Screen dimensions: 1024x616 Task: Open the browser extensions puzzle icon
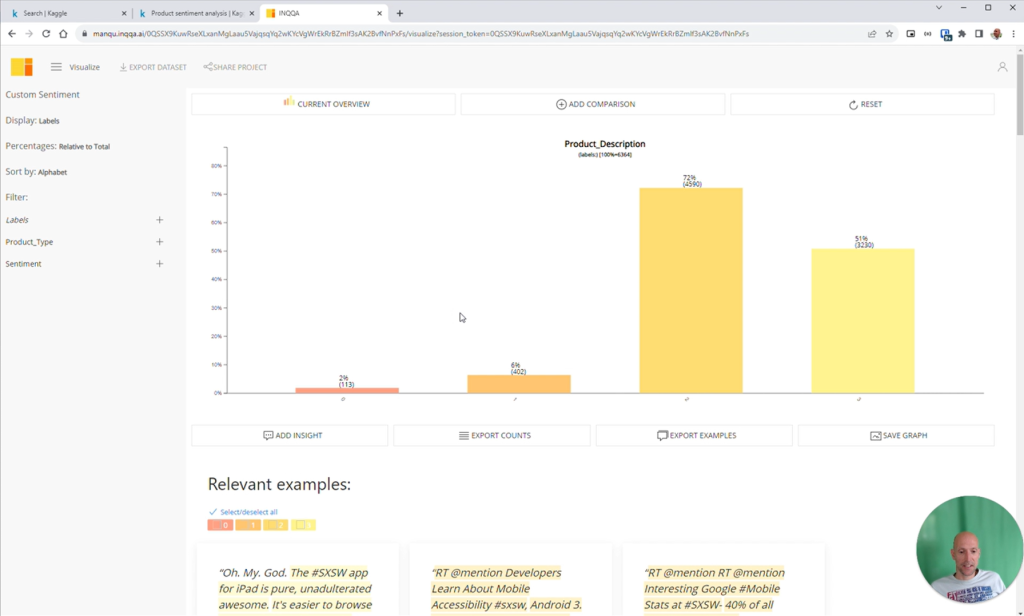click(x=962, y=34)
